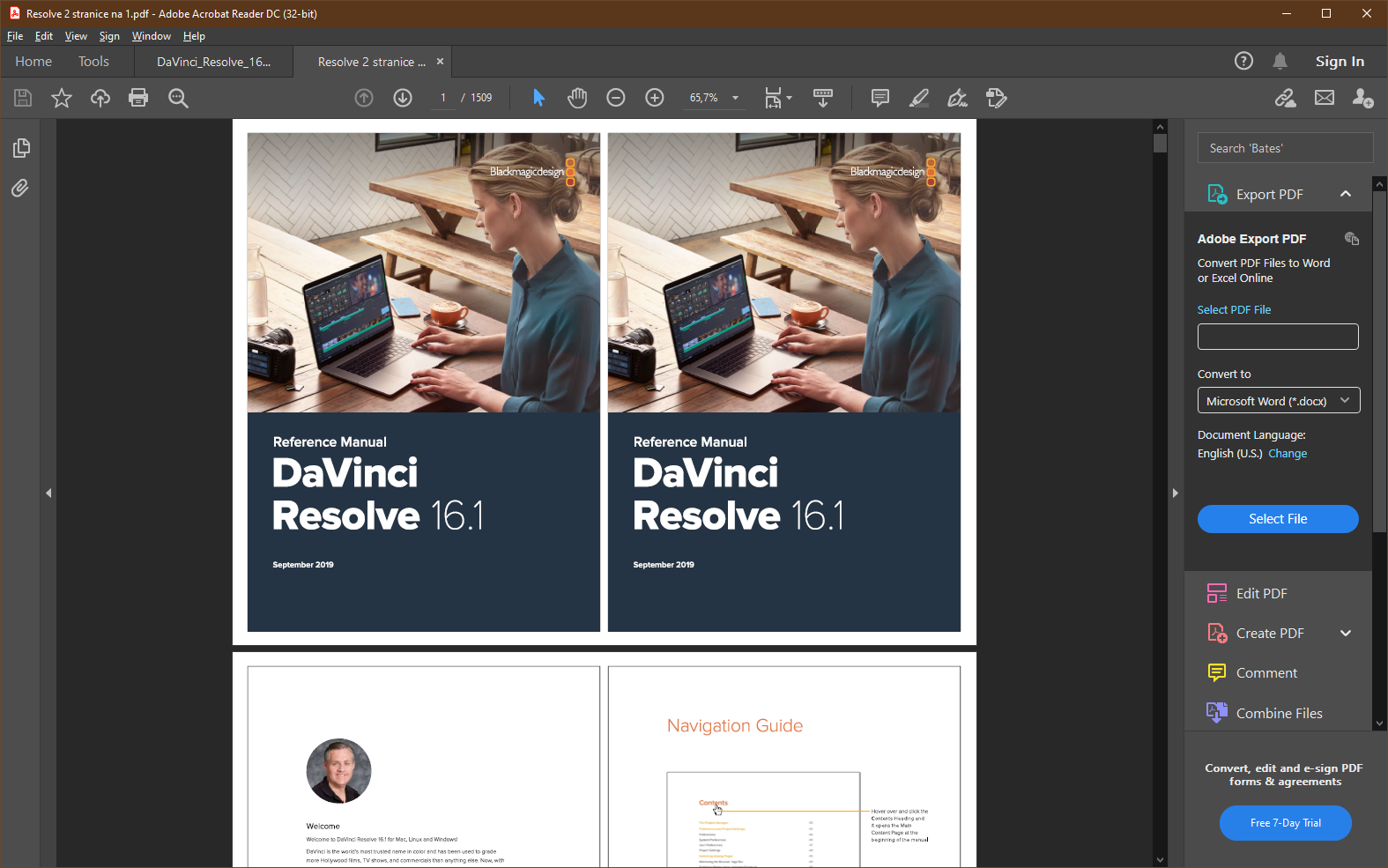This screenshot has width=1388, height=868.
Task: Switch to the Tools tab
Action: 93,62
